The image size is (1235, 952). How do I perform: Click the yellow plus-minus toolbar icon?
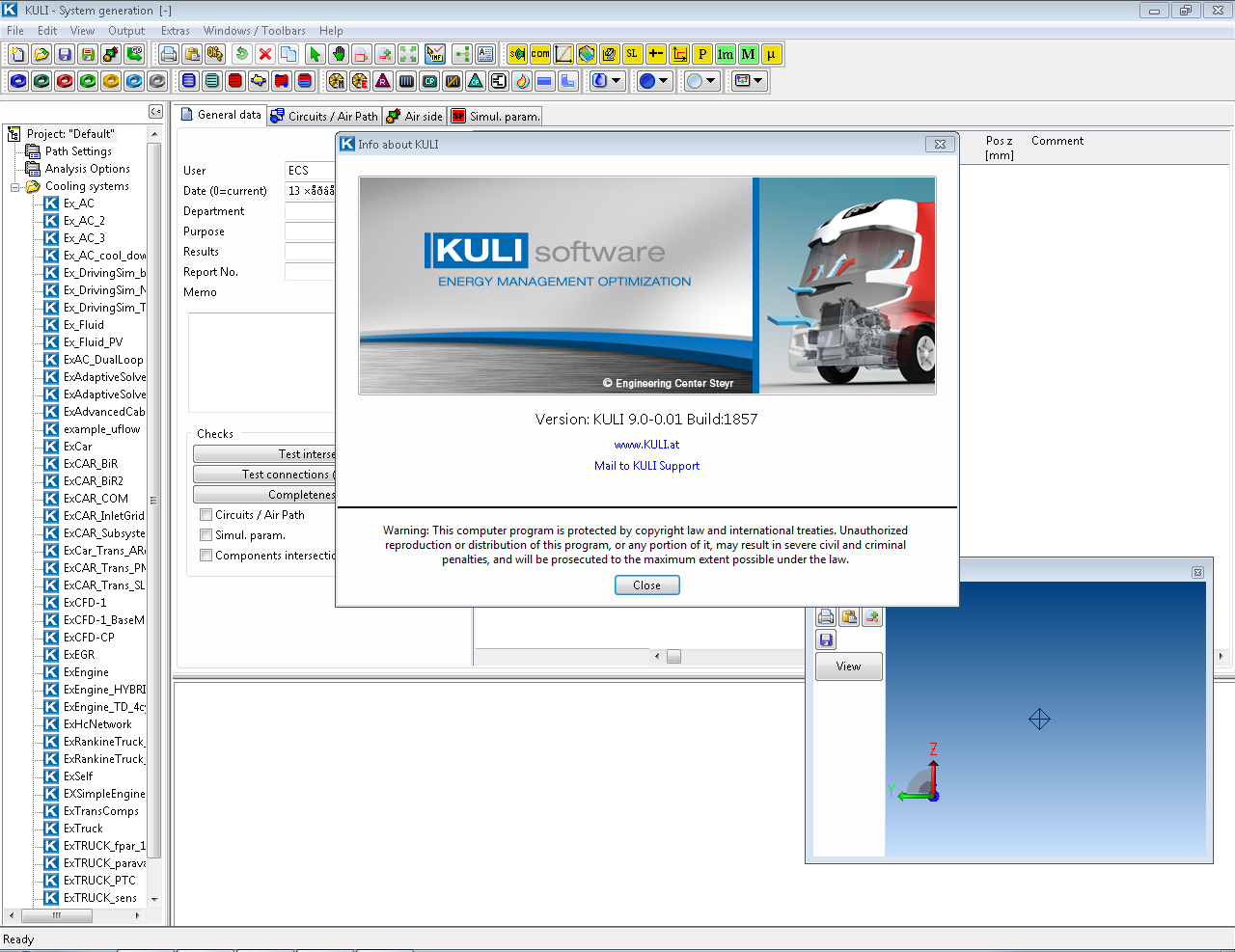[x=656, y=54]
